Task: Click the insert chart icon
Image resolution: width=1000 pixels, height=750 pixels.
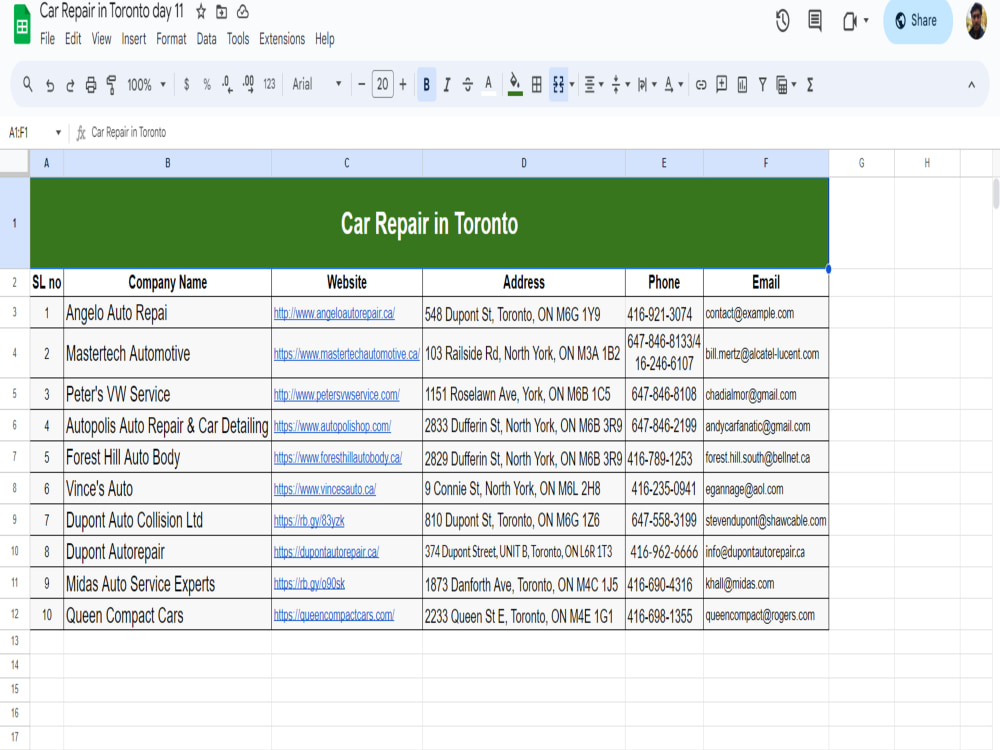Action: click(x=742, y=85)
